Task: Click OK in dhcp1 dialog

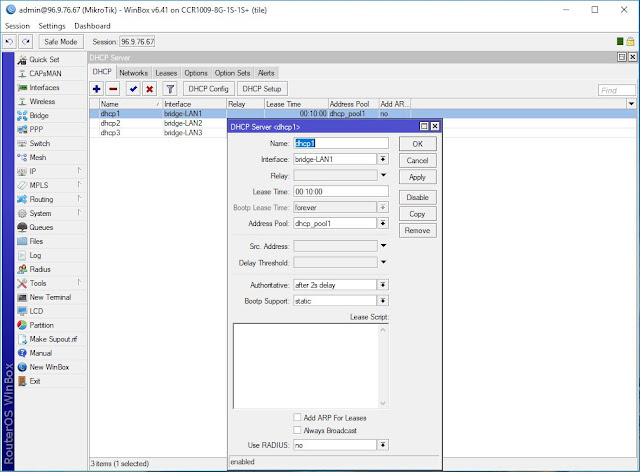Action: click(x=418, y=144)
